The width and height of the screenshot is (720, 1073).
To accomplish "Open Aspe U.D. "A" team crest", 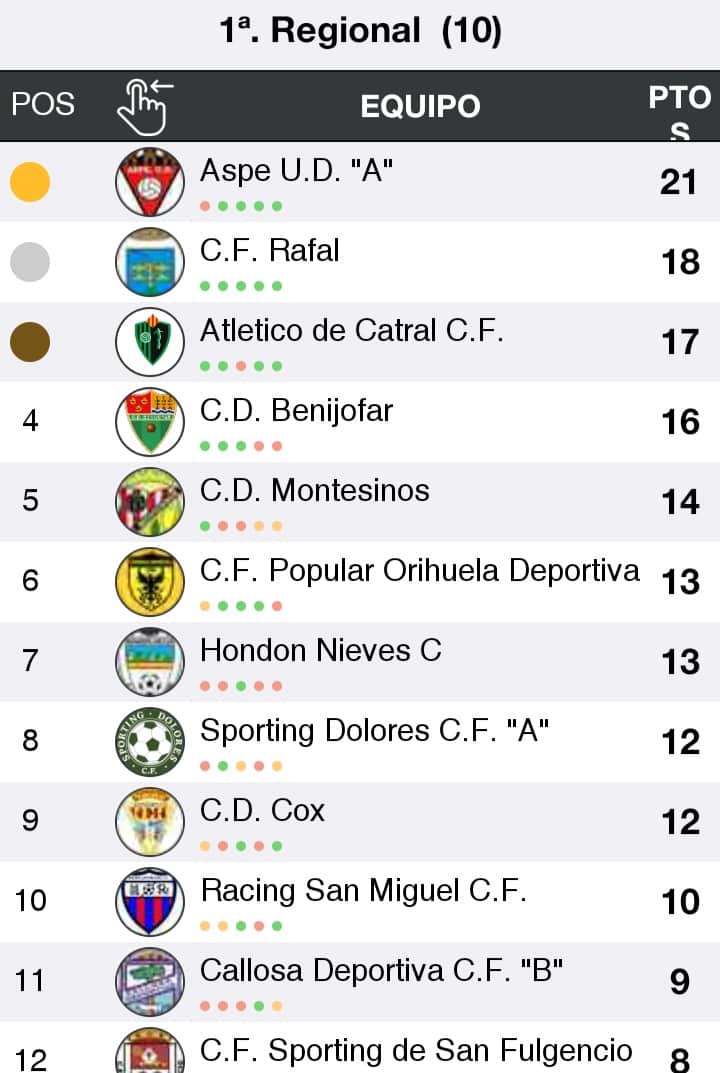I will pyautogui.click(x=149, y=181).
